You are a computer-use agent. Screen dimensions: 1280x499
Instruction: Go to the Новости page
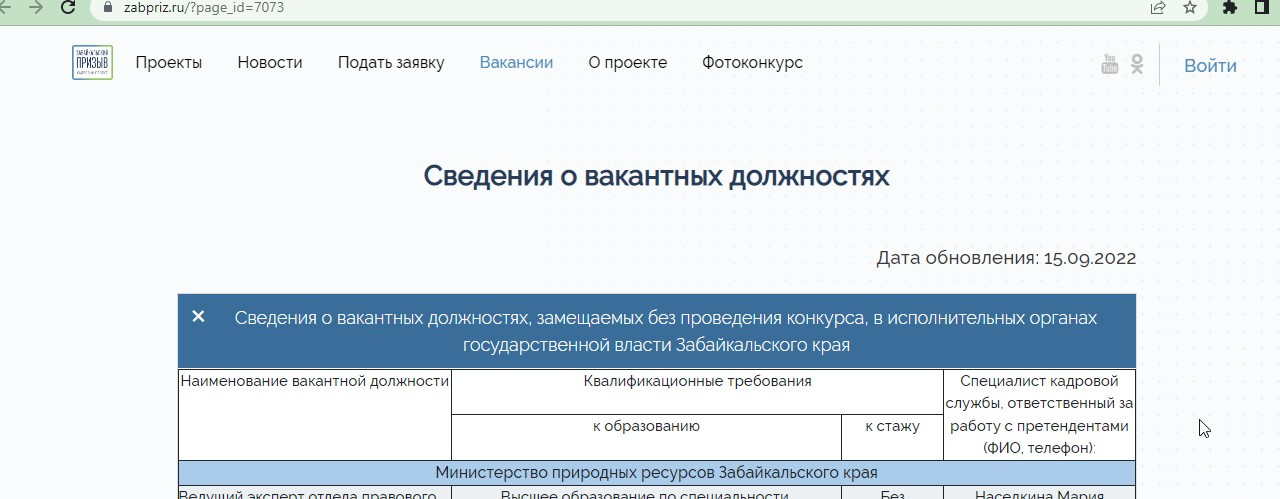pyautogui.click(x=270, y=62)
